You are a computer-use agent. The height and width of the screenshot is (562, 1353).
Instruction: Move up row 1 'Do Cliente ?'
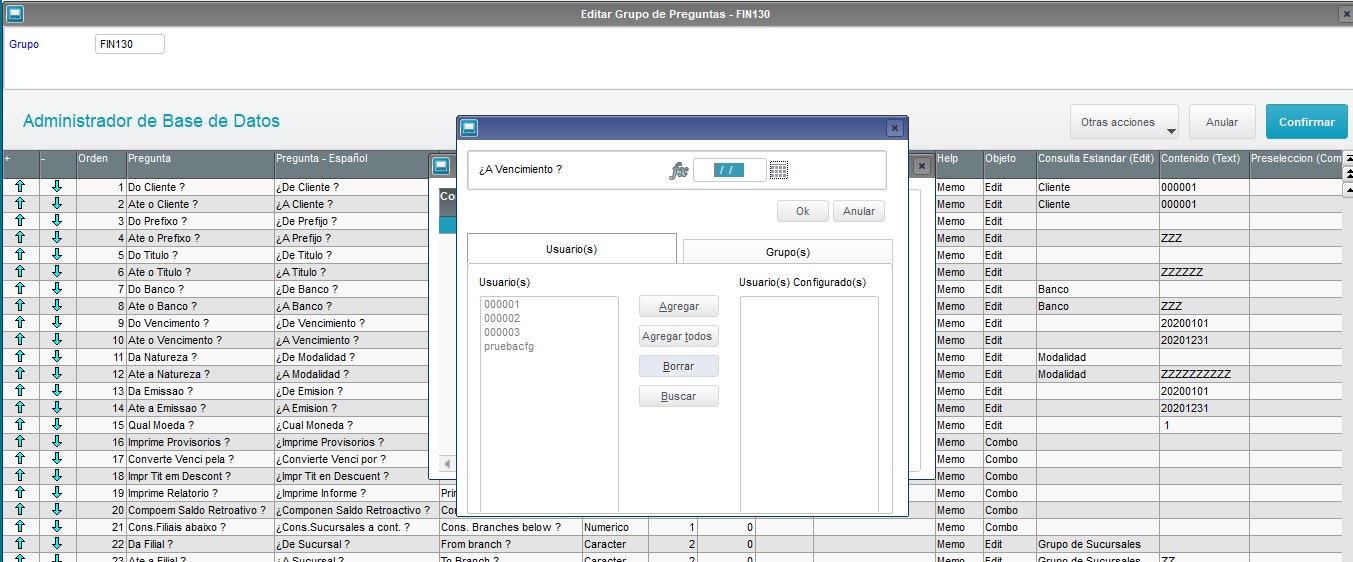pos(19,187)
